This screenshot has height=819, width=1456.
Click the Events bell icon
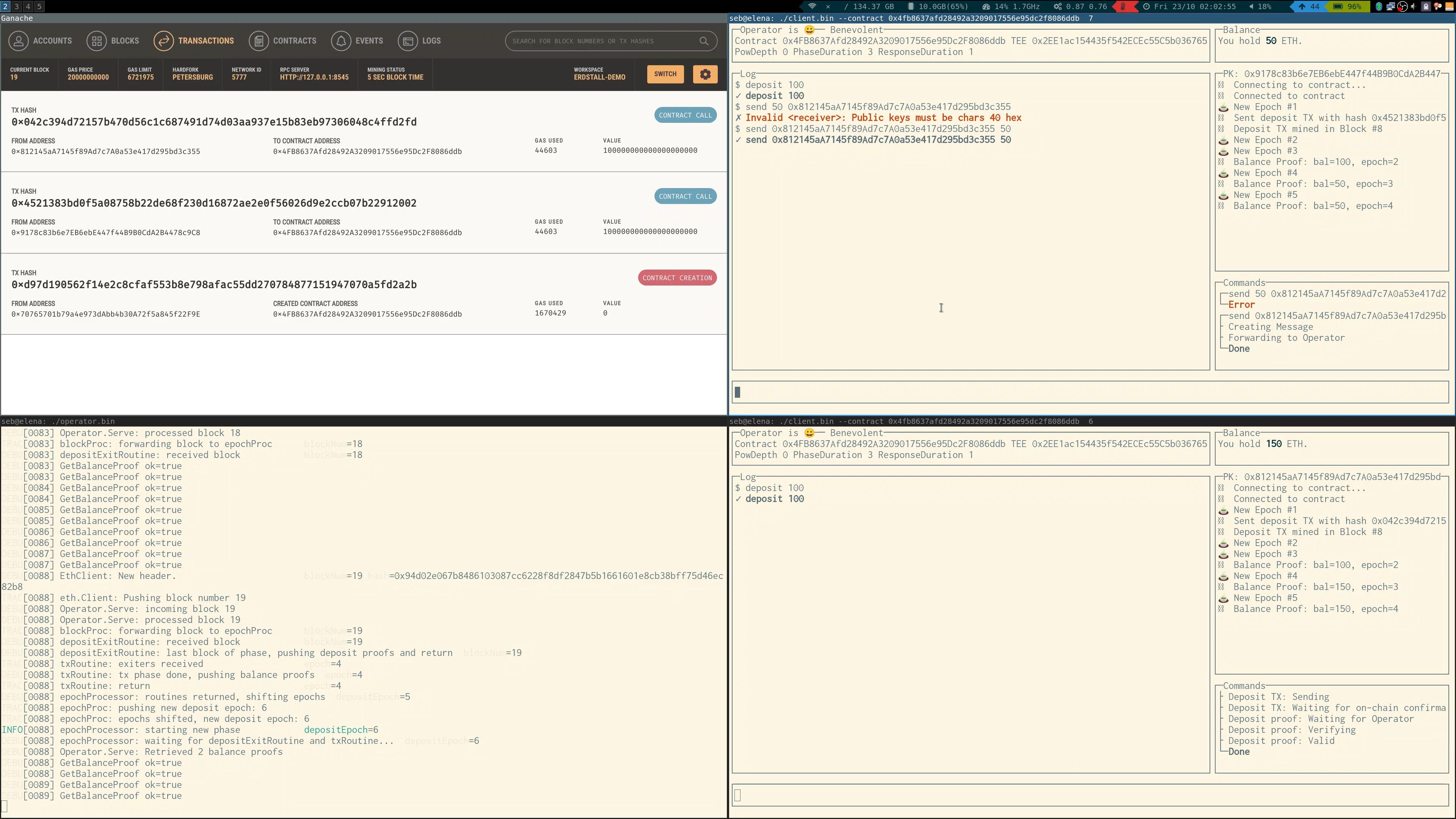point(341,41)
